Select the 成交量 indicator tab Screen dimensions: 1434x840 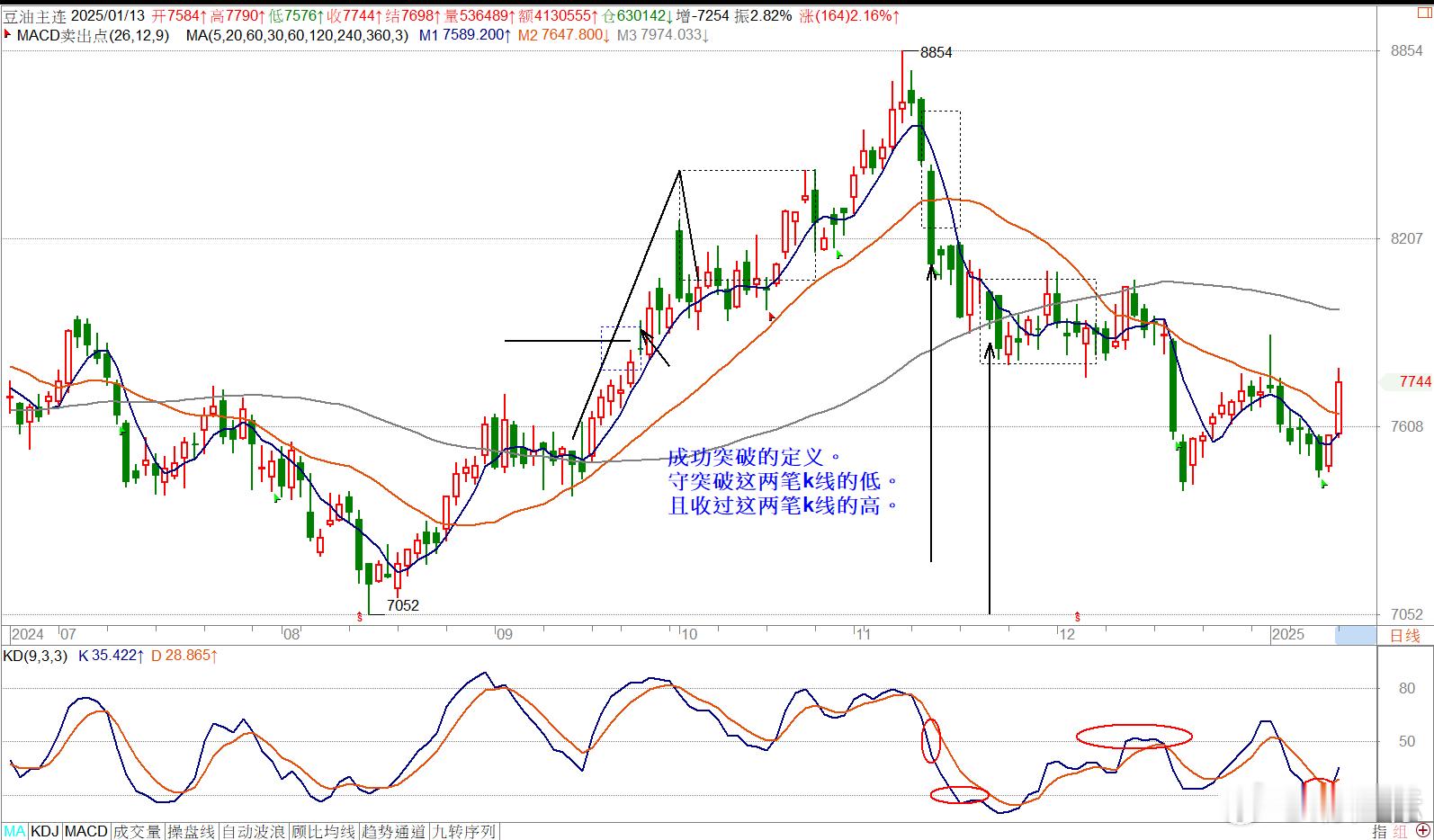[x=137, y=832]
